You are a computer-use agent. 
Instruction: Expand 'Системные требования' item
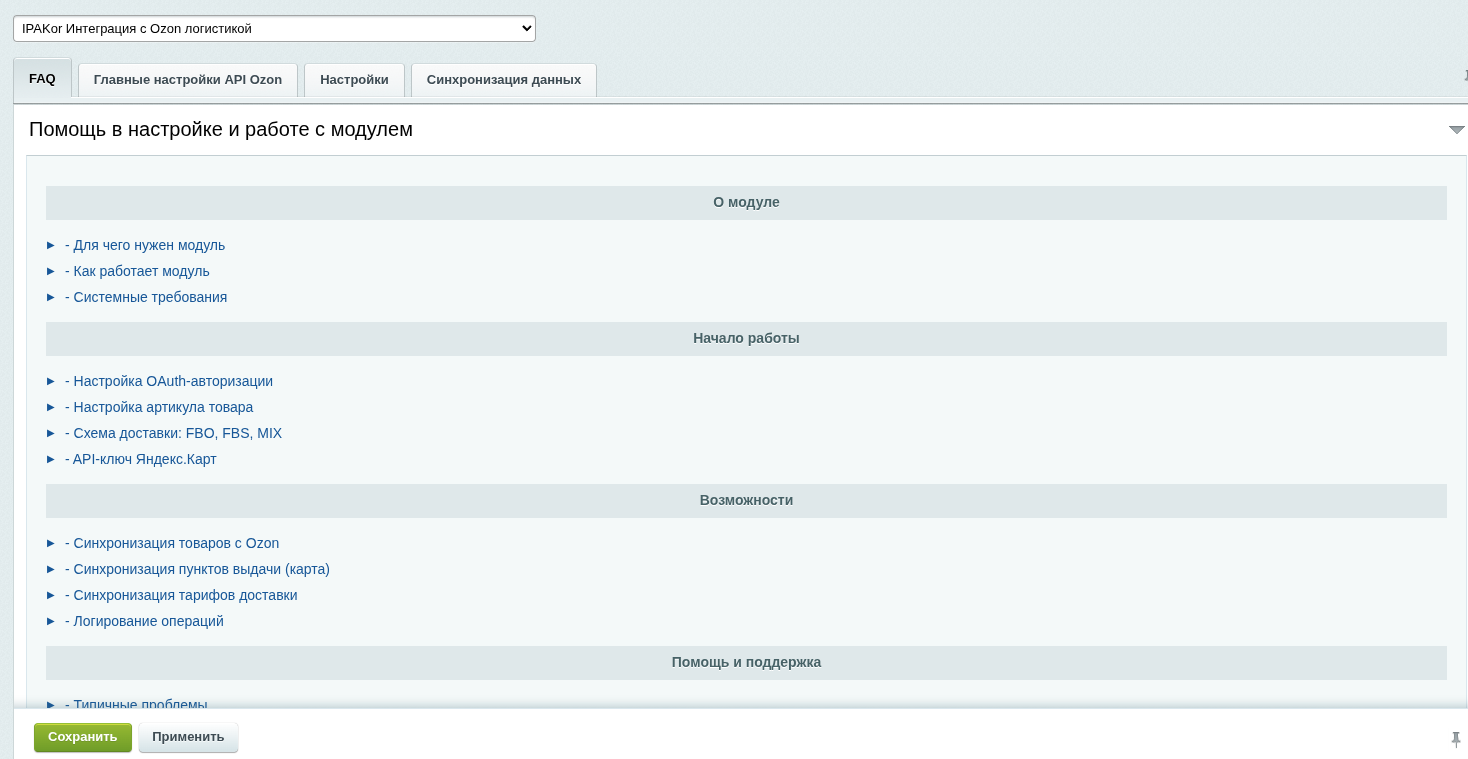tap(146, 297)
